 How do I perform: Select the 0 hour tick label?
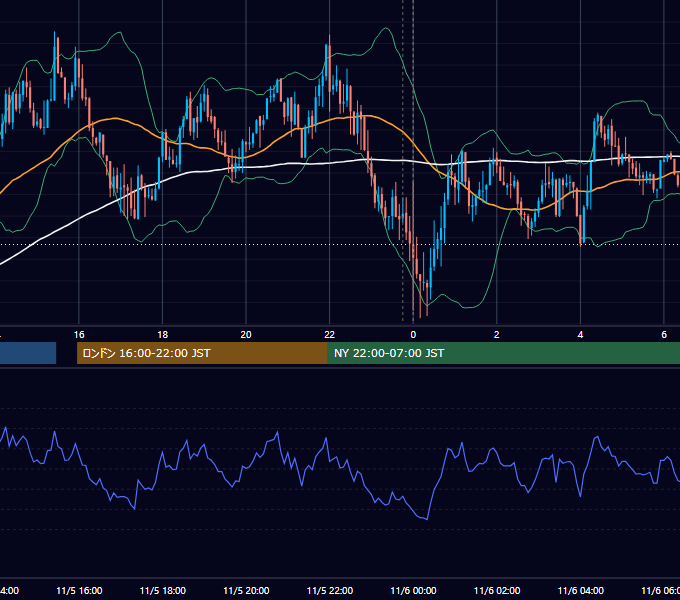(413, 334)
